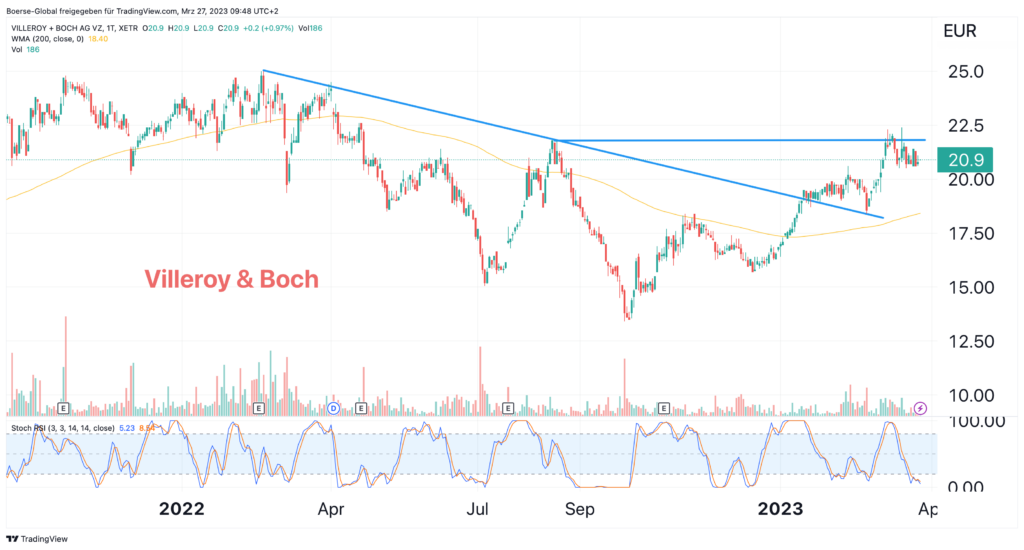Click the earnings 'E' marker right of dividend marker
This screenshot has width=1024, height=550.
[361, 408]
